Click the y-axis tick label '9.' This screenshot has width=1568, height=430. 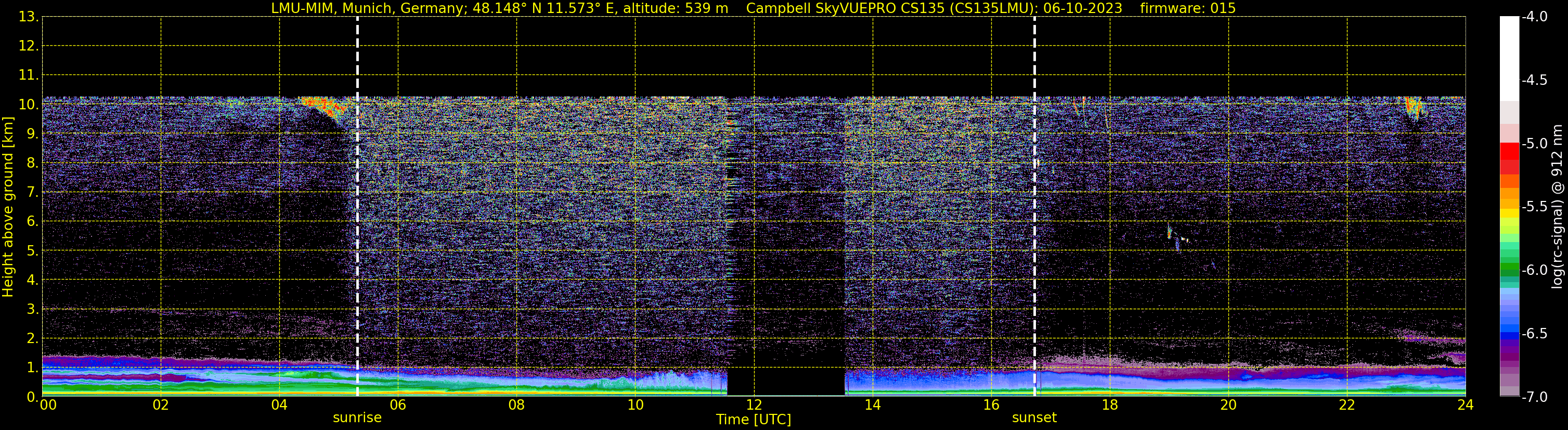click(x=32, y=133)
